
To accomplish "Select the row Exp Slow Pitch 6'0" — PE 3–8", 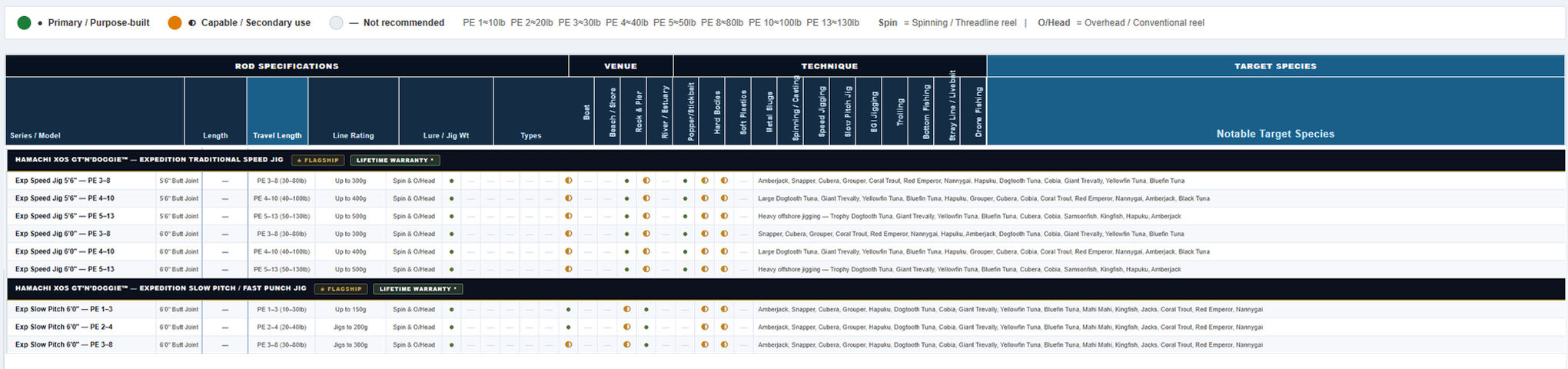I will 786,344.
